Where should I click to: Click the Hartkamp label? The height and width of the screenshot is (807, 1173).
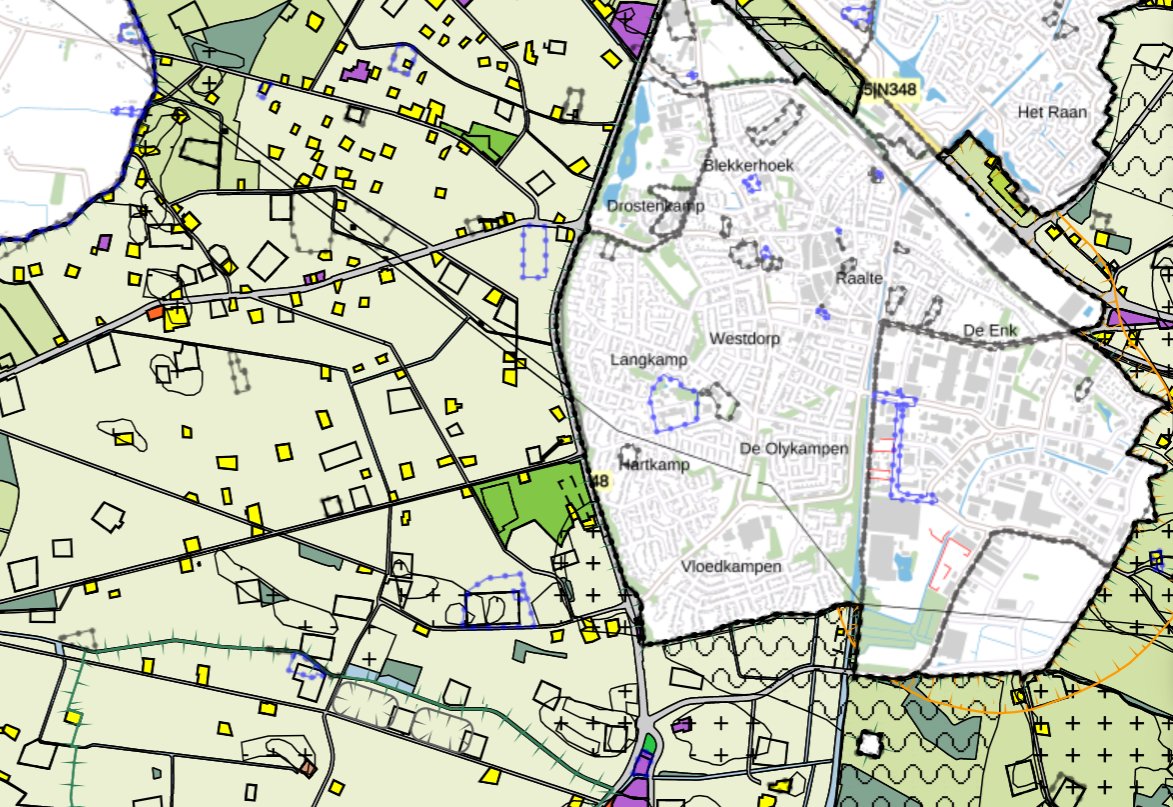tap(654, 464)
